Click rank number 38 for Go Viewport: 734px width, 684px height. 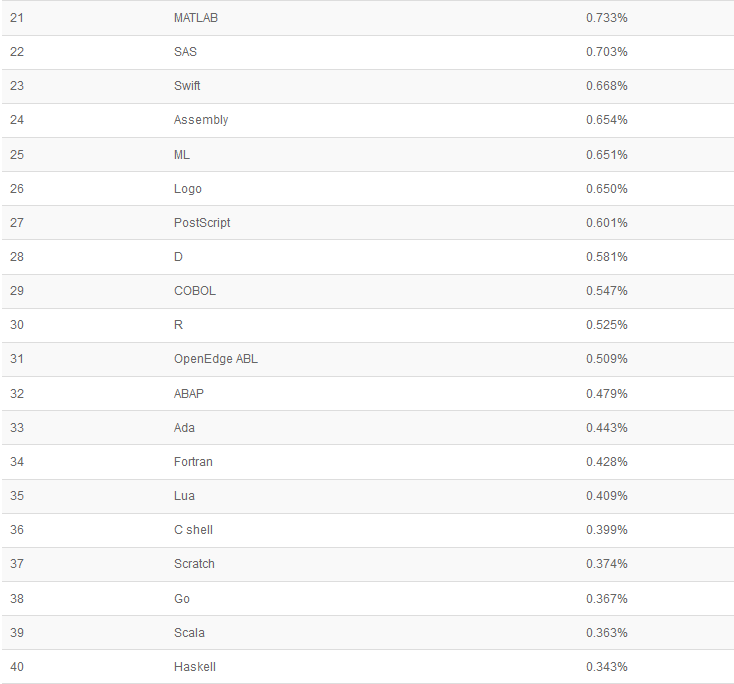tap(17, 598)
